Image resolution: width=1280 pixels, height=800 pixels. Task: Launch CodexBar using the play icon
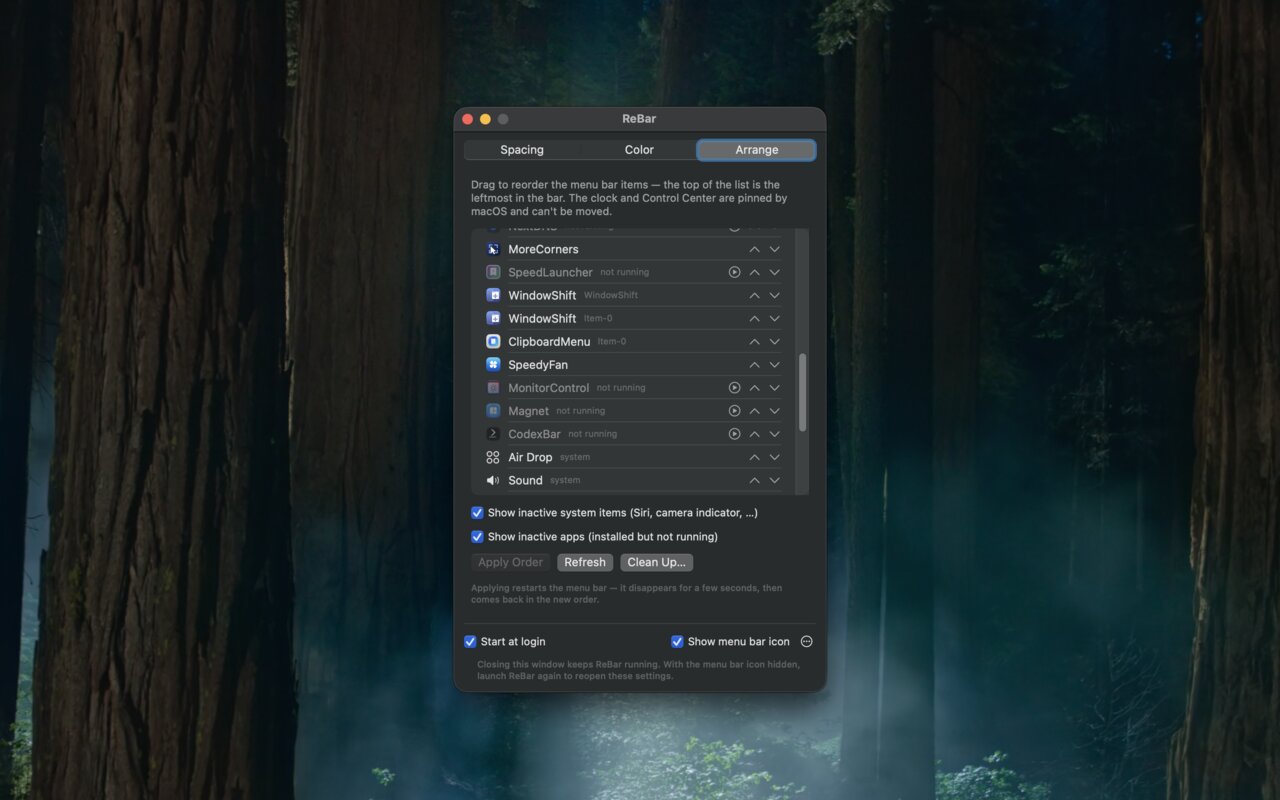coord(734,434)
